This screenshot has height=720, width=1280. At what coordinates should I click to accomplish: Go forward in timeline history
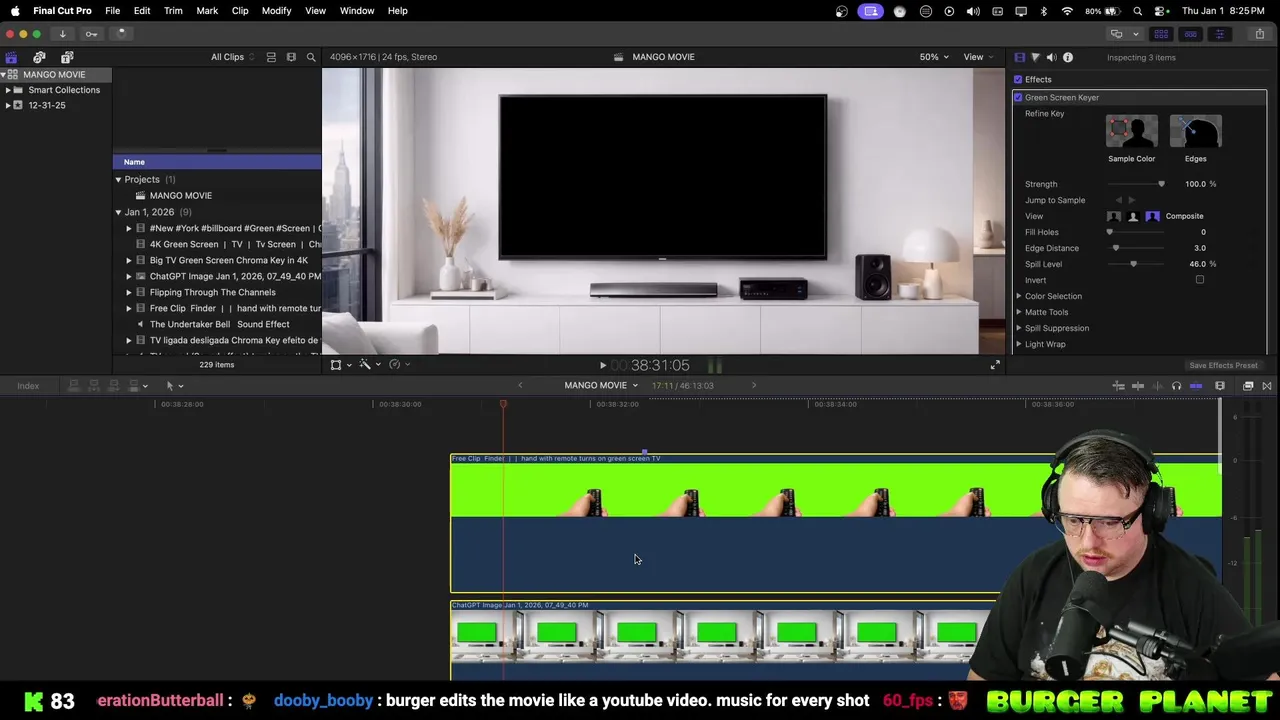754,385
